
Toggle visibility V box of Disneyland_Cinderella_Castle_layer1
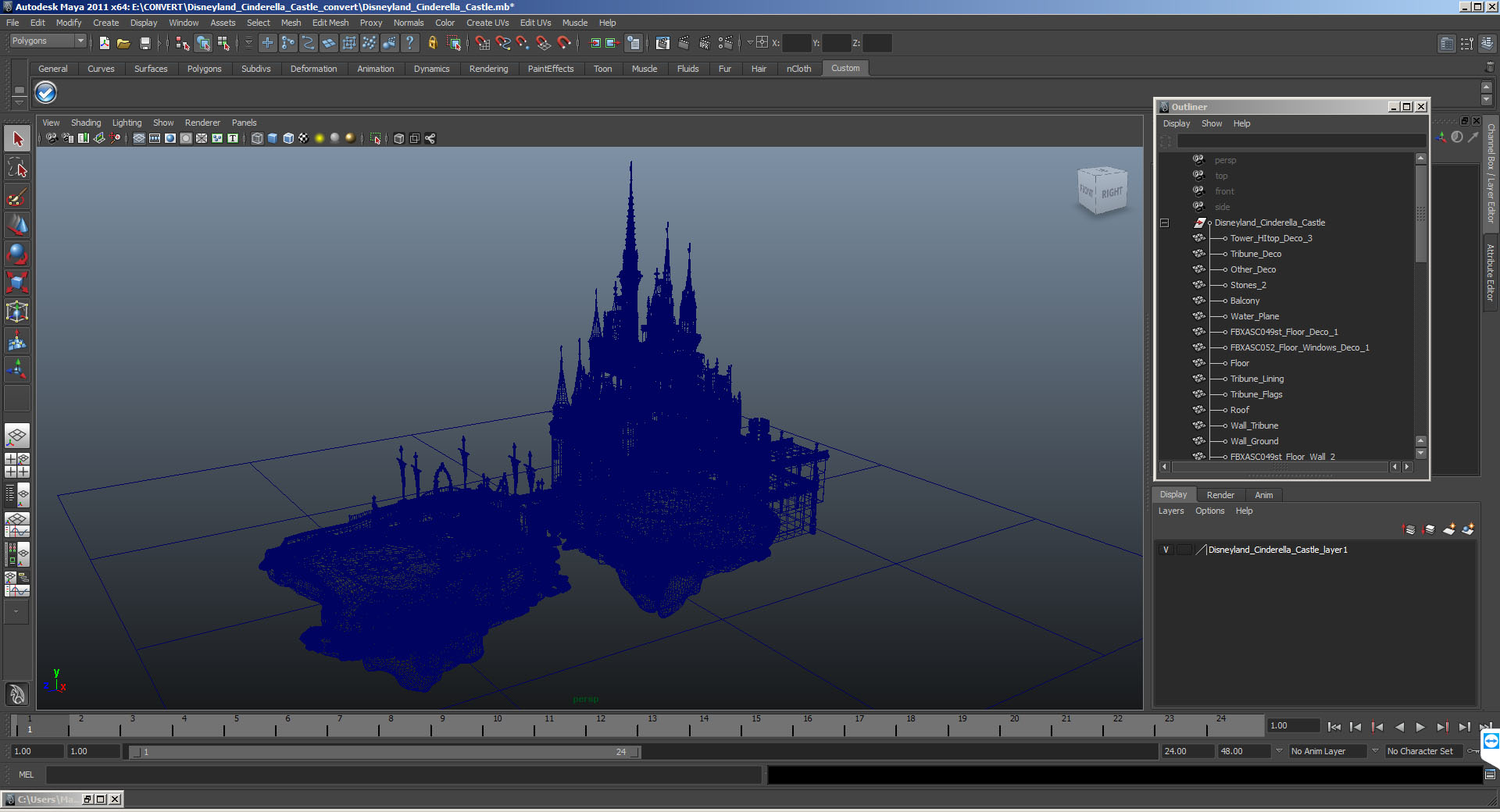pos(1166,550)
